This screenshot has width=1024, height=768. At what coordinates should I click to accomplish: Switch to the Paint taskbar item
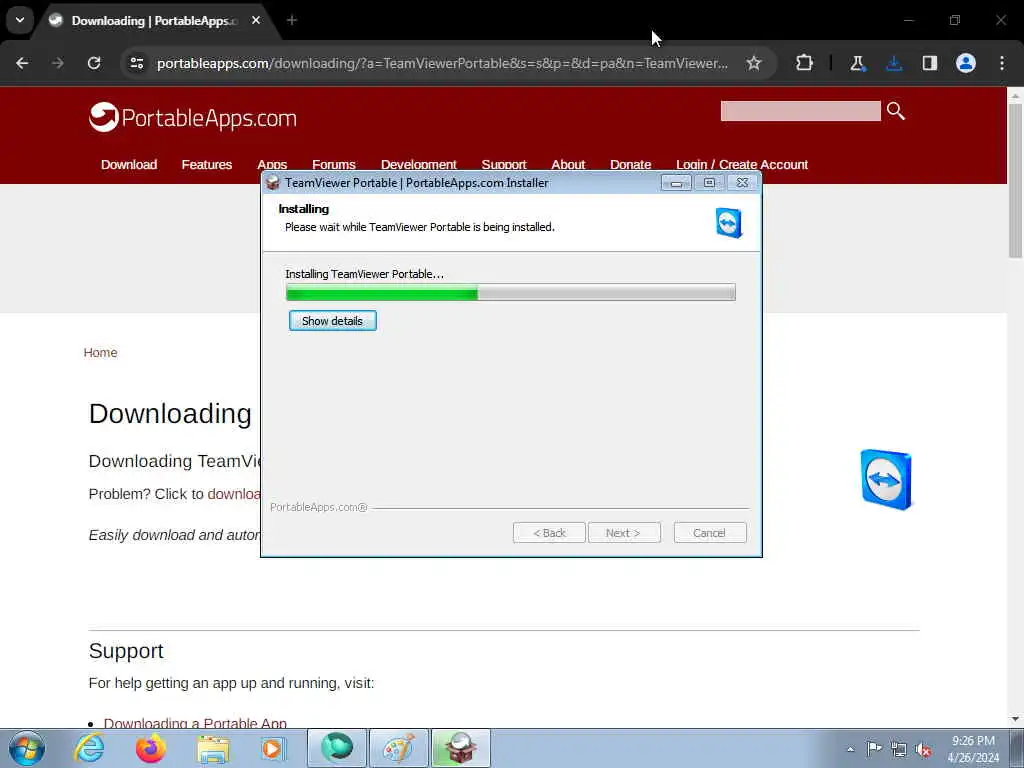(398, 748)
